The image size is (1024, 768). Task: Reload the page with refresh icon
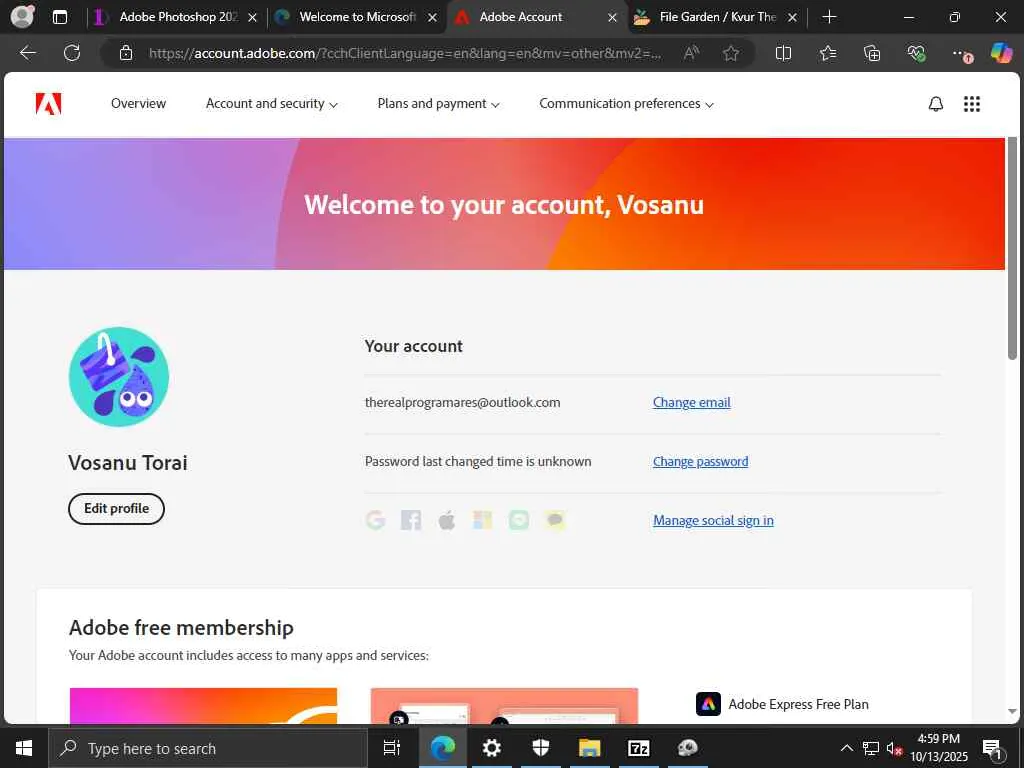[x=72, y=53]
